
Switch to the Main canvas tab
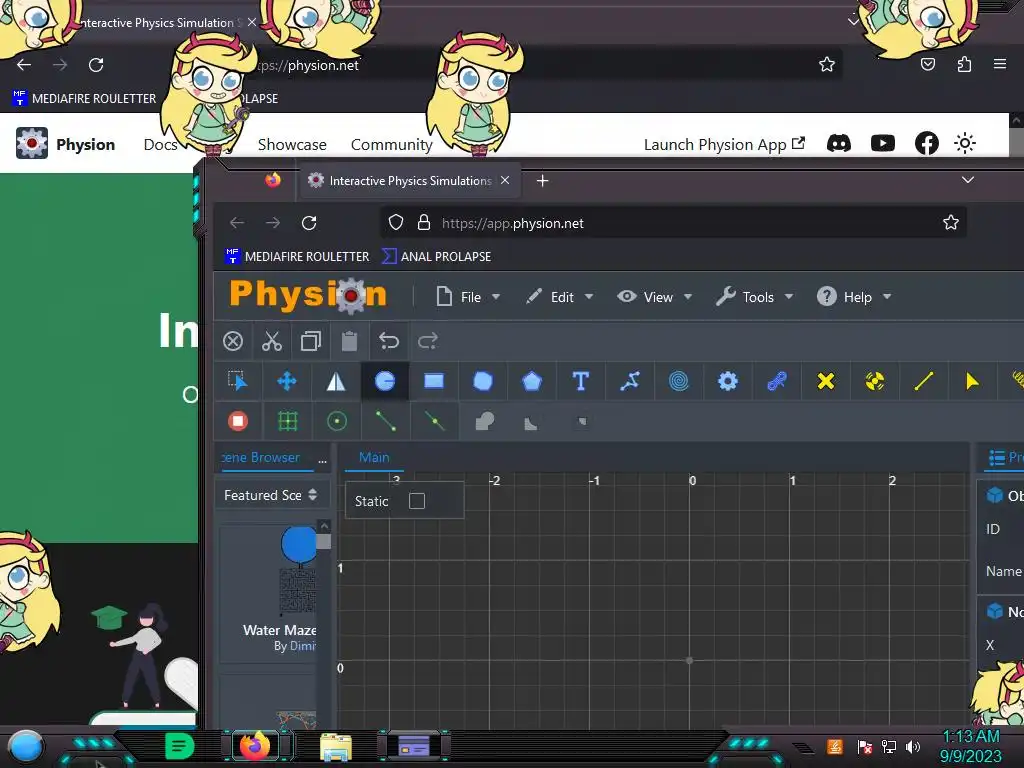pyautogui.click(x=374, y=458)
